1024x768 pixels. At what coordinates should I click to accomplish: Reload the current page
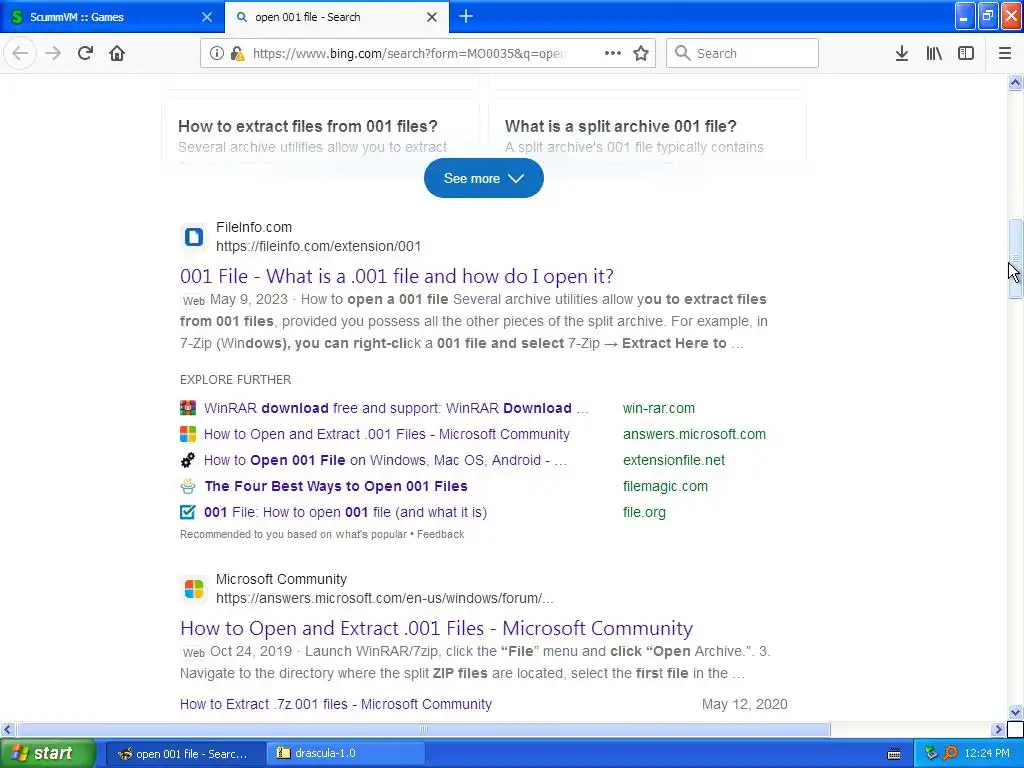point(85,54)
